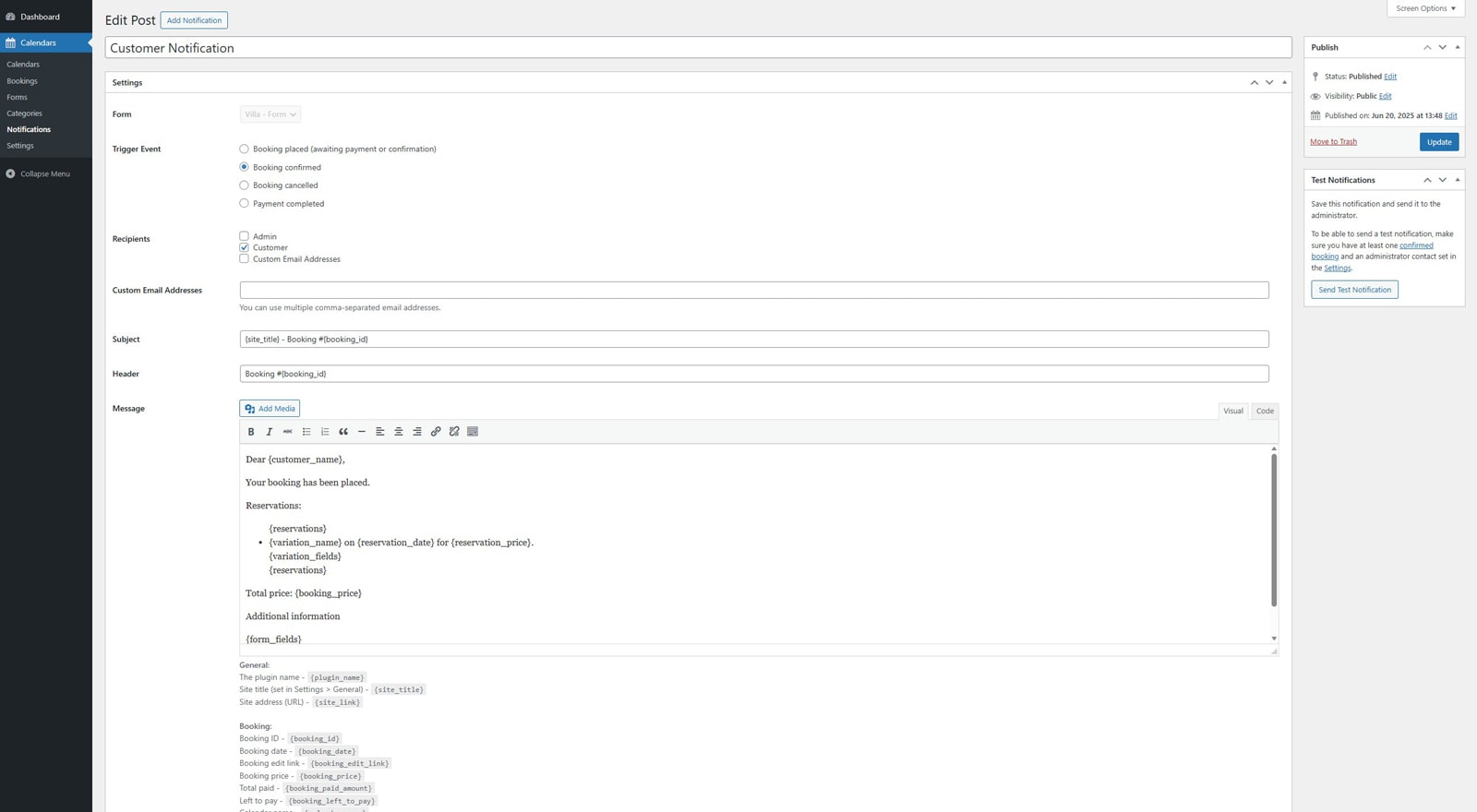Check Custom Email Addresses recipient checkbox
This screenshot has width=1477, height=812.
coord(244,259)
